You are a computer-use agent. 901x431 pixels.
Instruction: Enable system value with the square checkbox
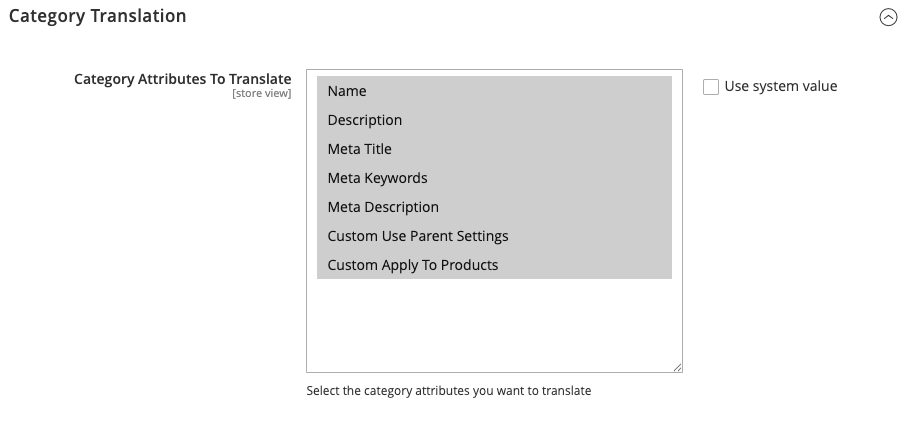(711, 87)
